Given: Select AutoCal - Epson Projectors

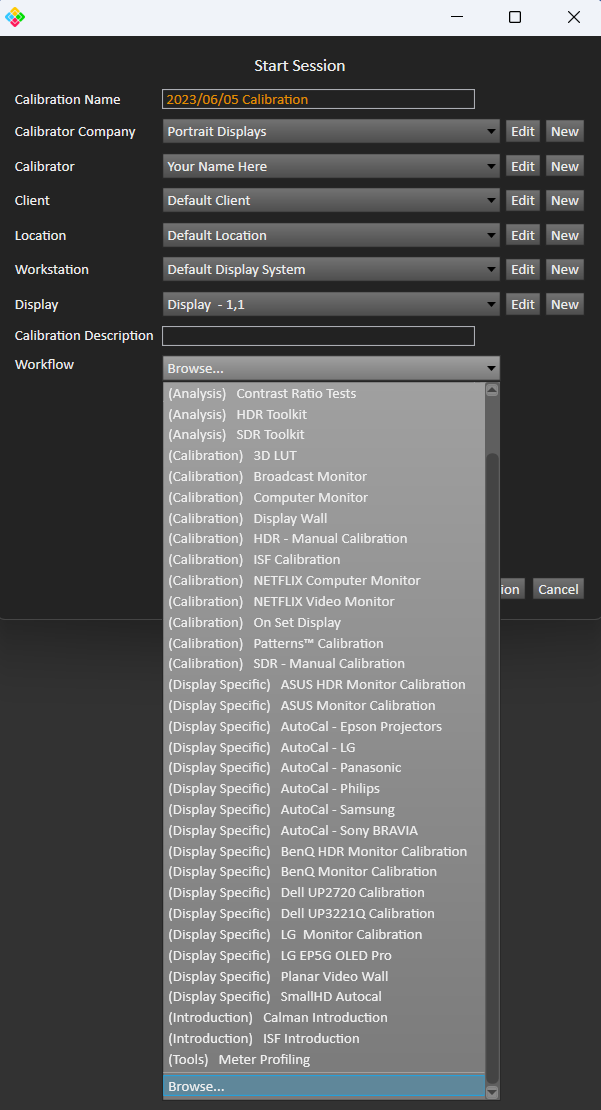Looking at the screenshot, I should coord(324,726).
